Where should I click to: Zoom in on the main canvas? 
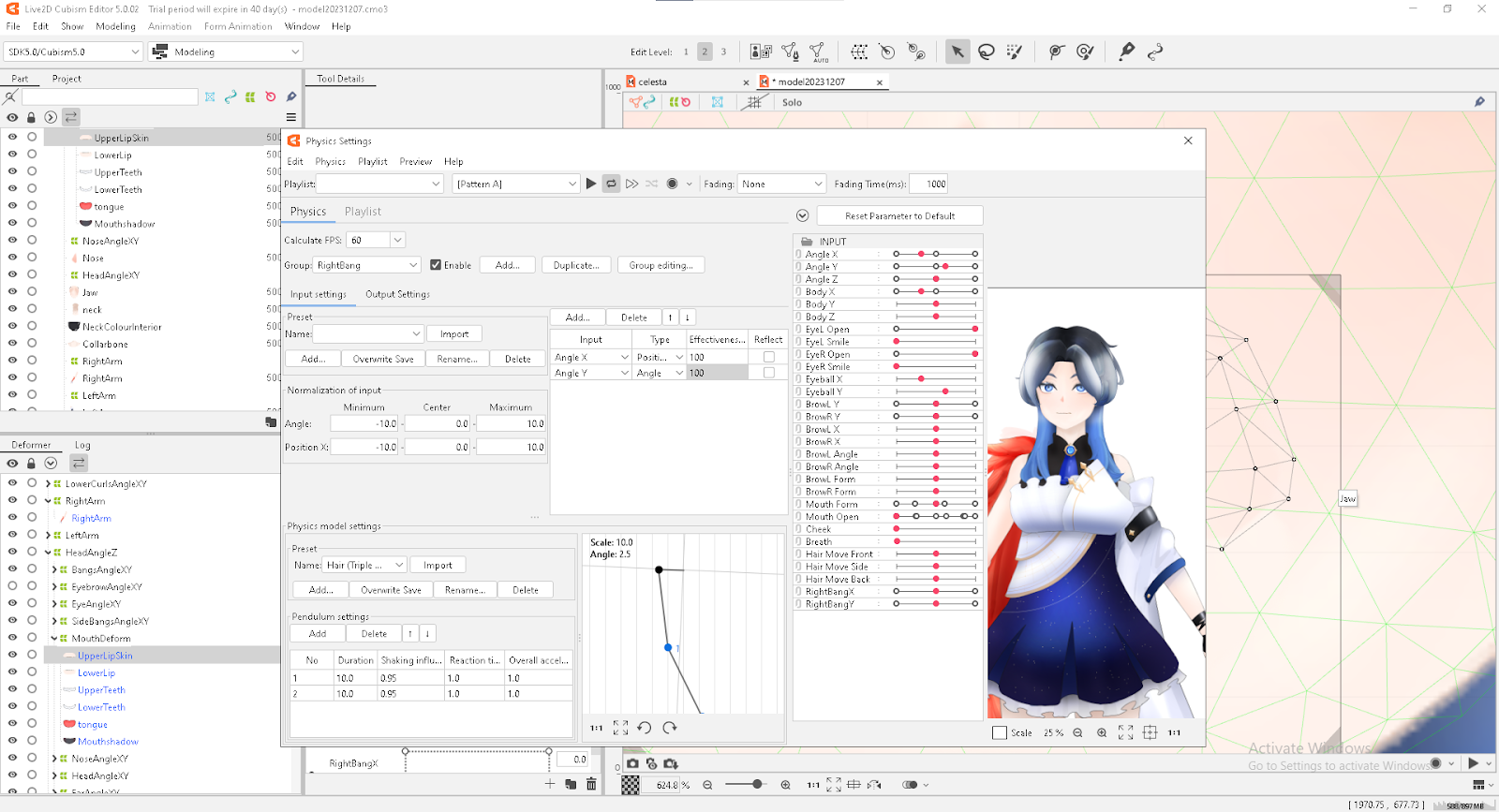[785, 785]
